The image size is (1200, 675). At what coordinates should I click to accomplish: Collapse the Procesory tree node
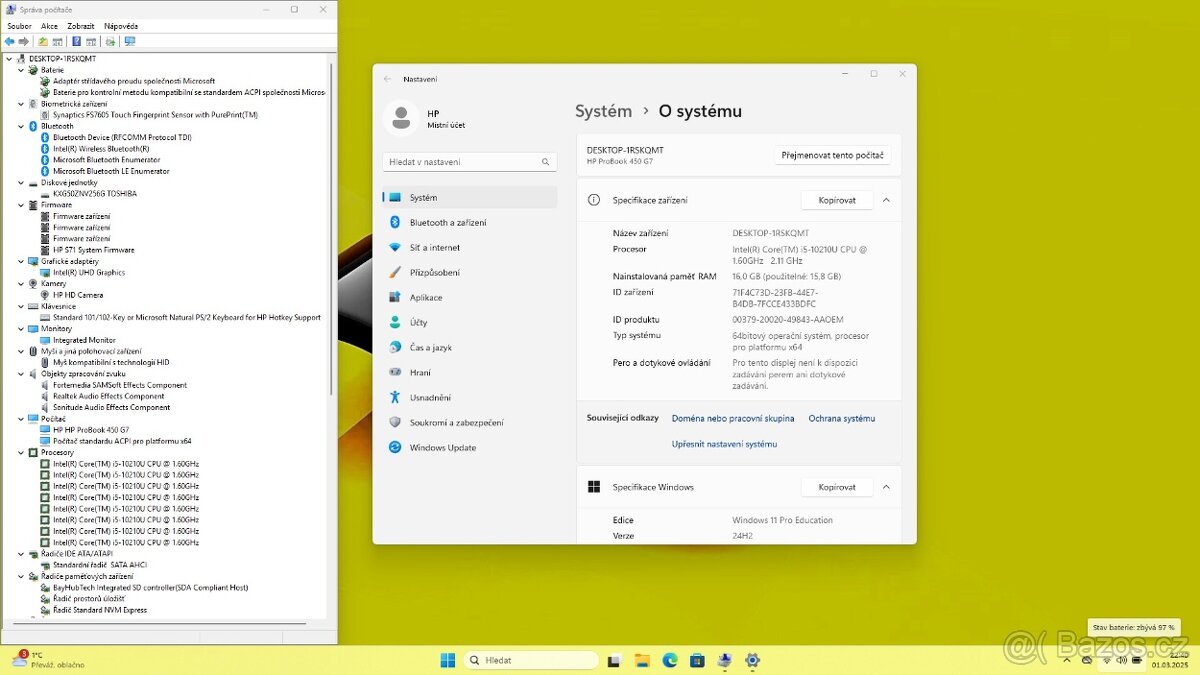(x=21, y=453)
